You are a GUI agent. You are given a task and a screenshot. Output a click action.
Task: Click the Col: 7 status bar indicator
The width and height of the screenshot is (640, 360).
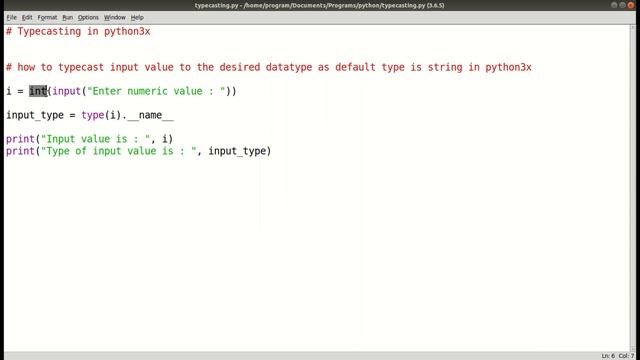click(627, 356)
